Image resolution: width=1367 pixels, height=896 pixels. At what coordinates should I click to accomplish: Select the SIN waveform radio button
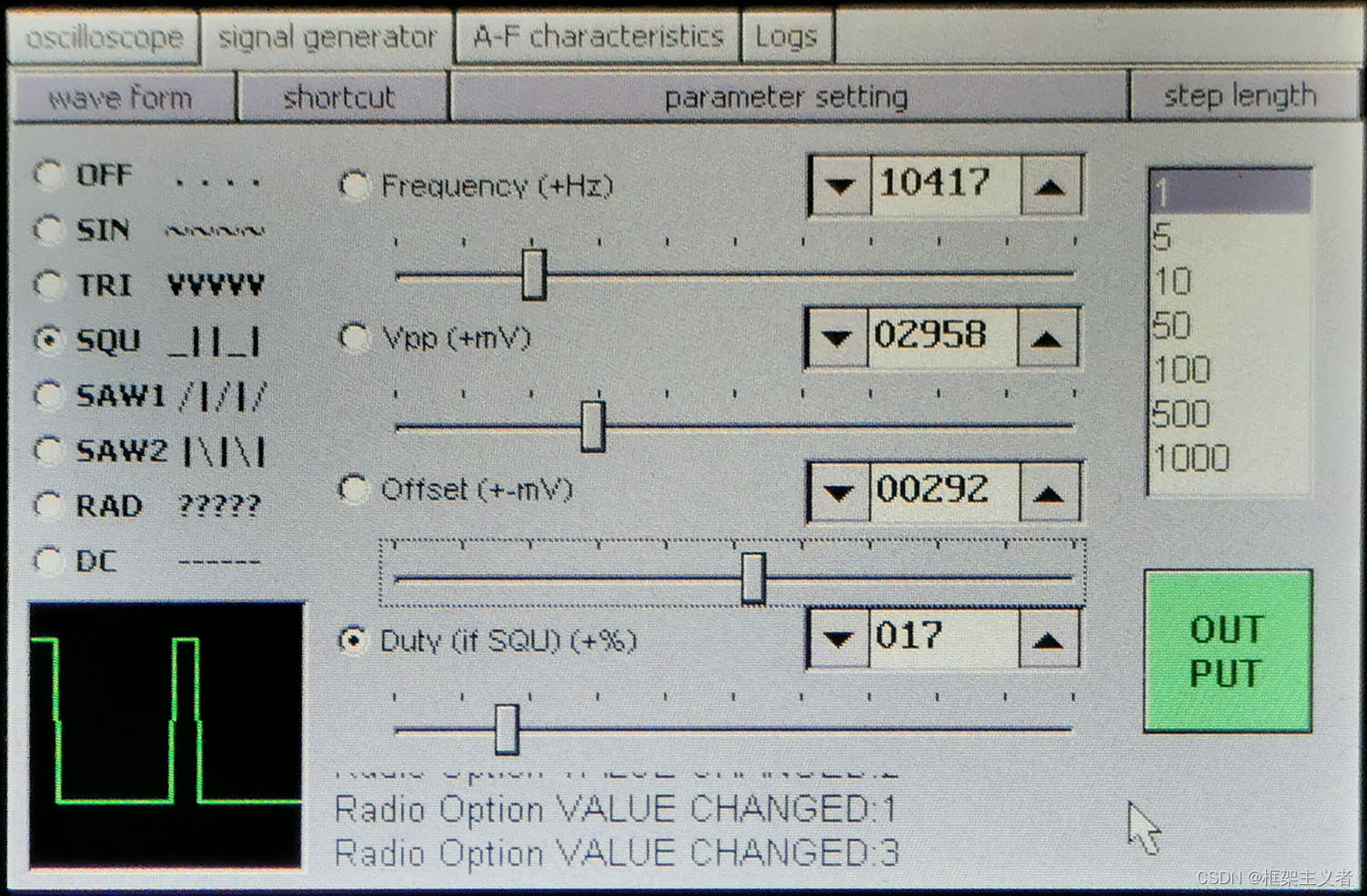click(47, 230)
